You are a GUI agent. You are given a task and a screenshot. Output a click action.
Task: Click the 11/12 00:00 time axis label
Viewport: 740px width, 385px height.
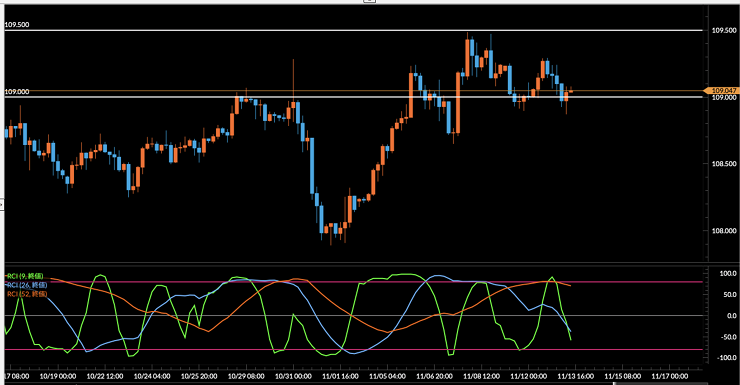tap(528, 376)
